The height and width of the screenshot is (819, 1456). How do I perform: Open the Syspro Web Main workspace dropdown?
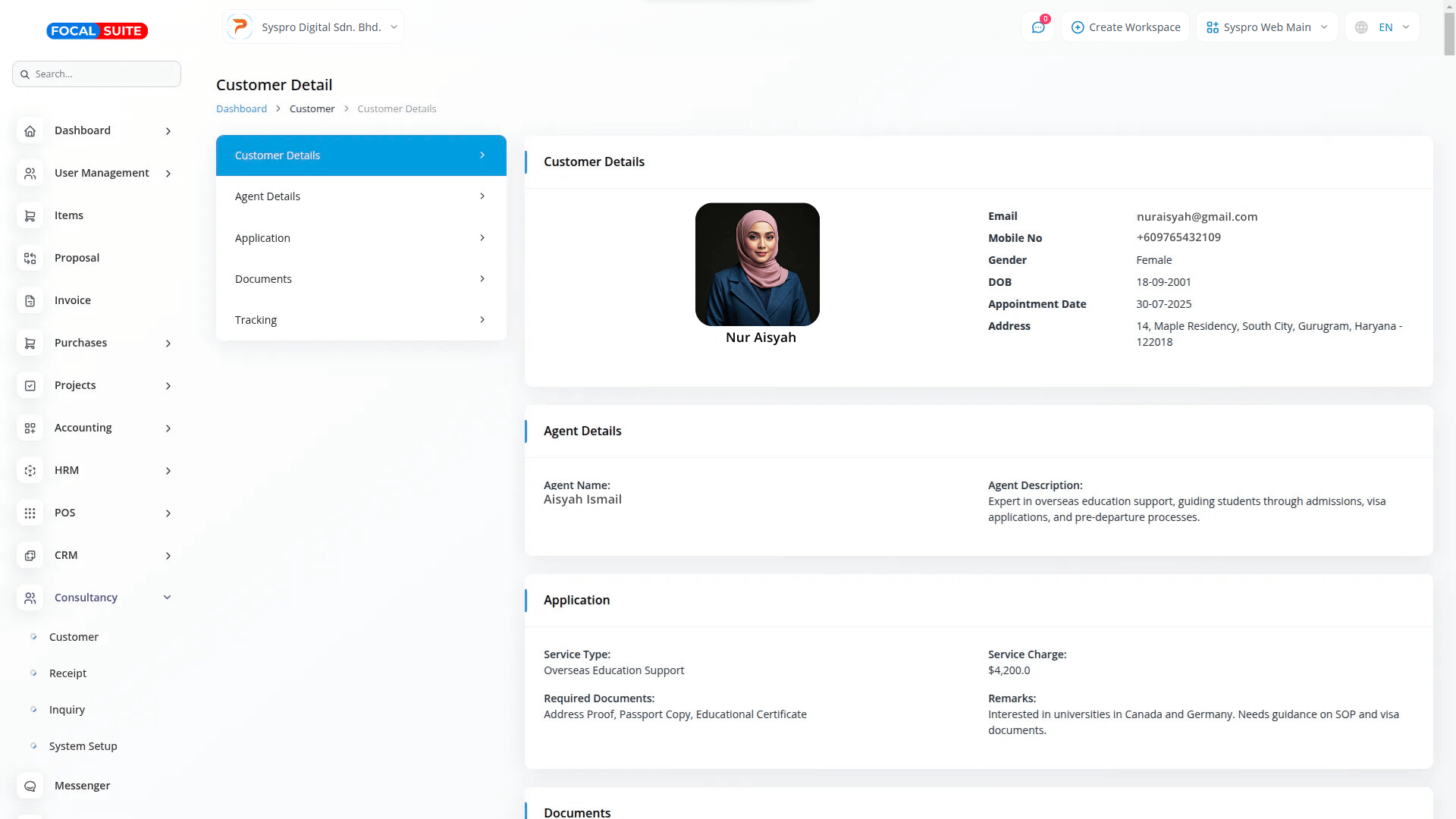[x=1266, y=27]
